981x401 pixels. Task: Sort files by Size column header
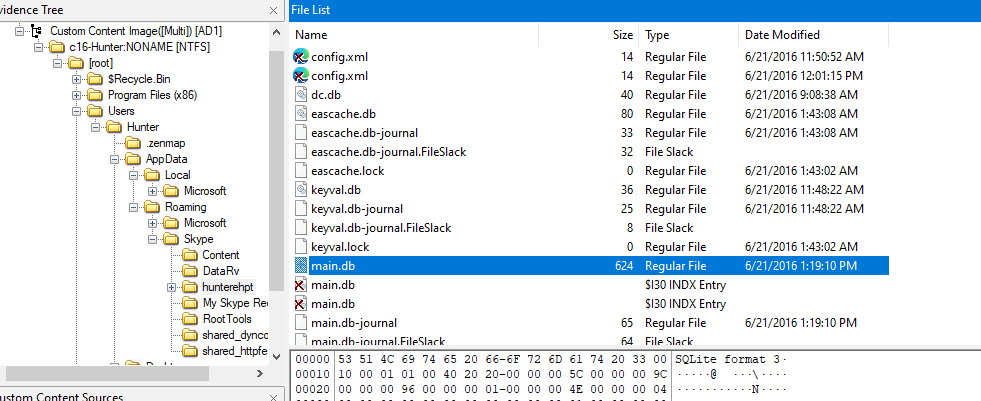(x=622, y=35)
